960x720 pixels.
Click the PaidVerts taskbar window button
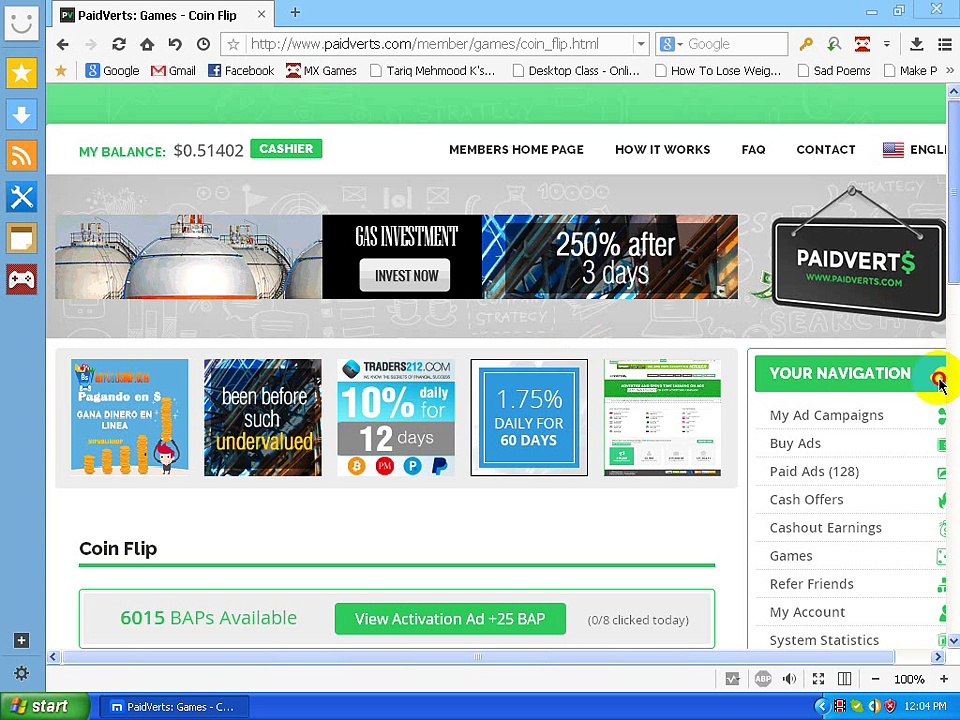pos(174,707)
